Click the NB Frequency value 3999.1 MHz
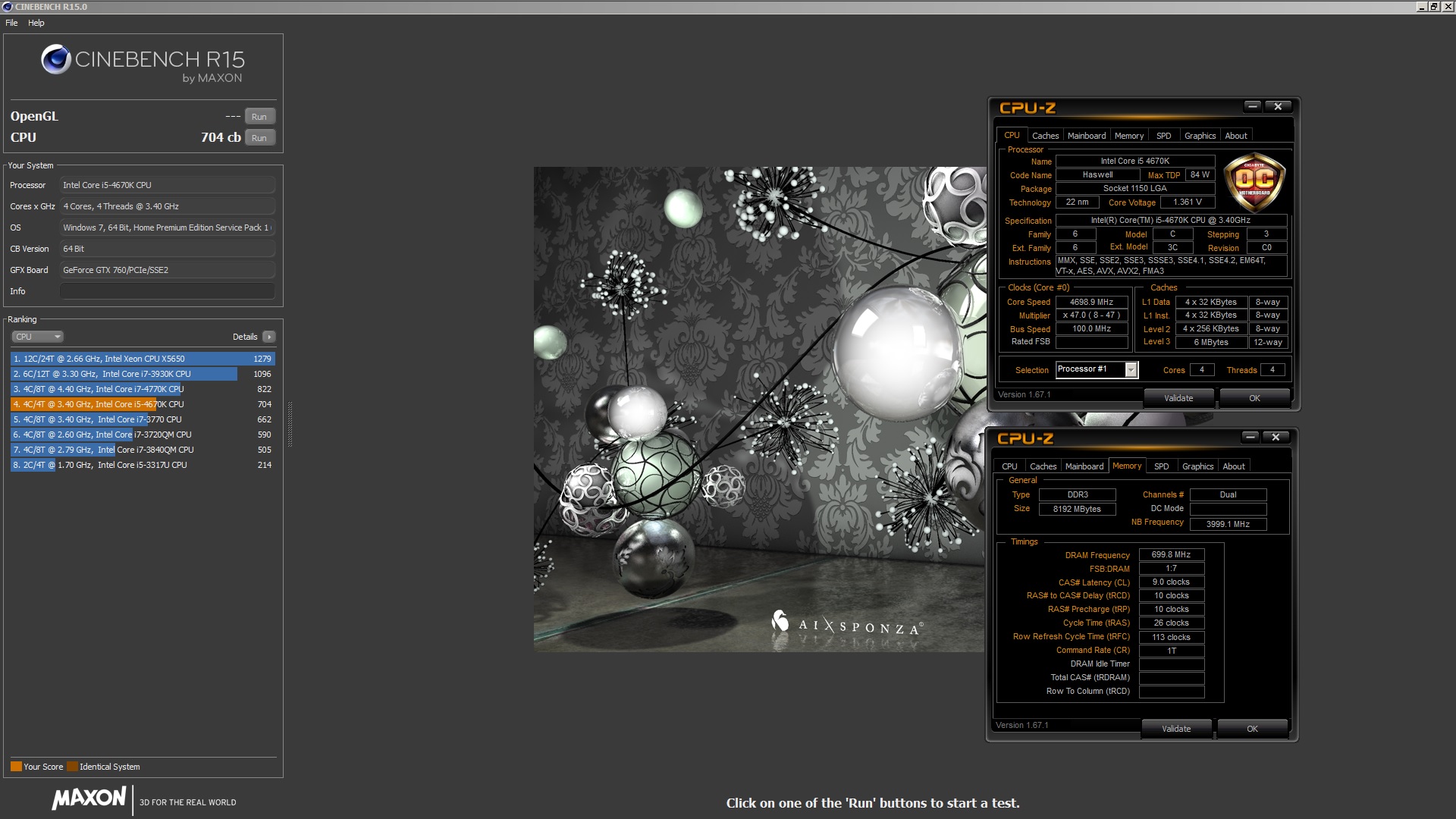This screenshot has height=819, width=1456. pos(1228,524)
